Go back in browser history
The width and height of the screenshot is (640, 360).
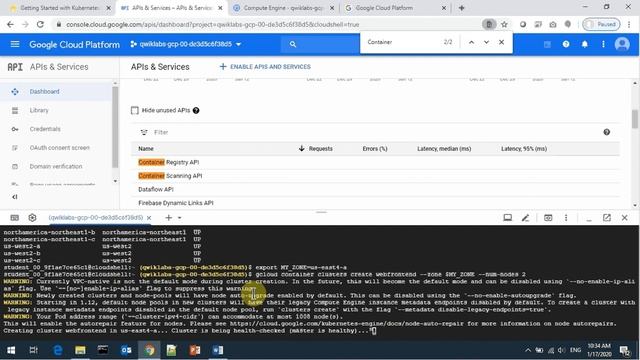tap(10, 24)
